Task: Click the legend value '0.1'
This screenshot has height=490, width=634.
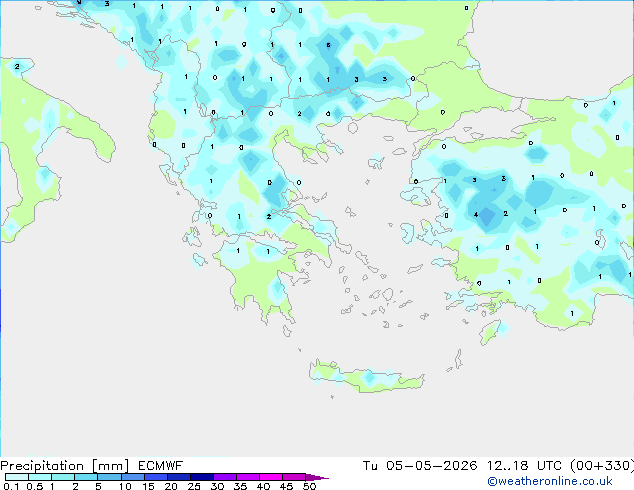Action: click(11, 486)
